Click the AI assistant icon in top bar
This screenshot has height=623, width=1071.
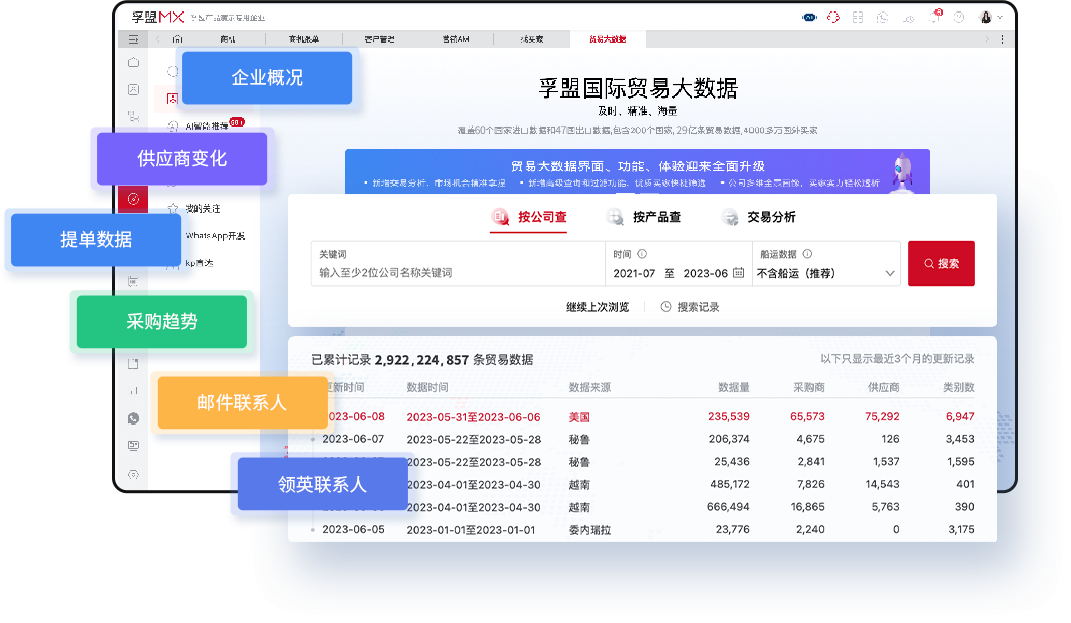[808, 17]
